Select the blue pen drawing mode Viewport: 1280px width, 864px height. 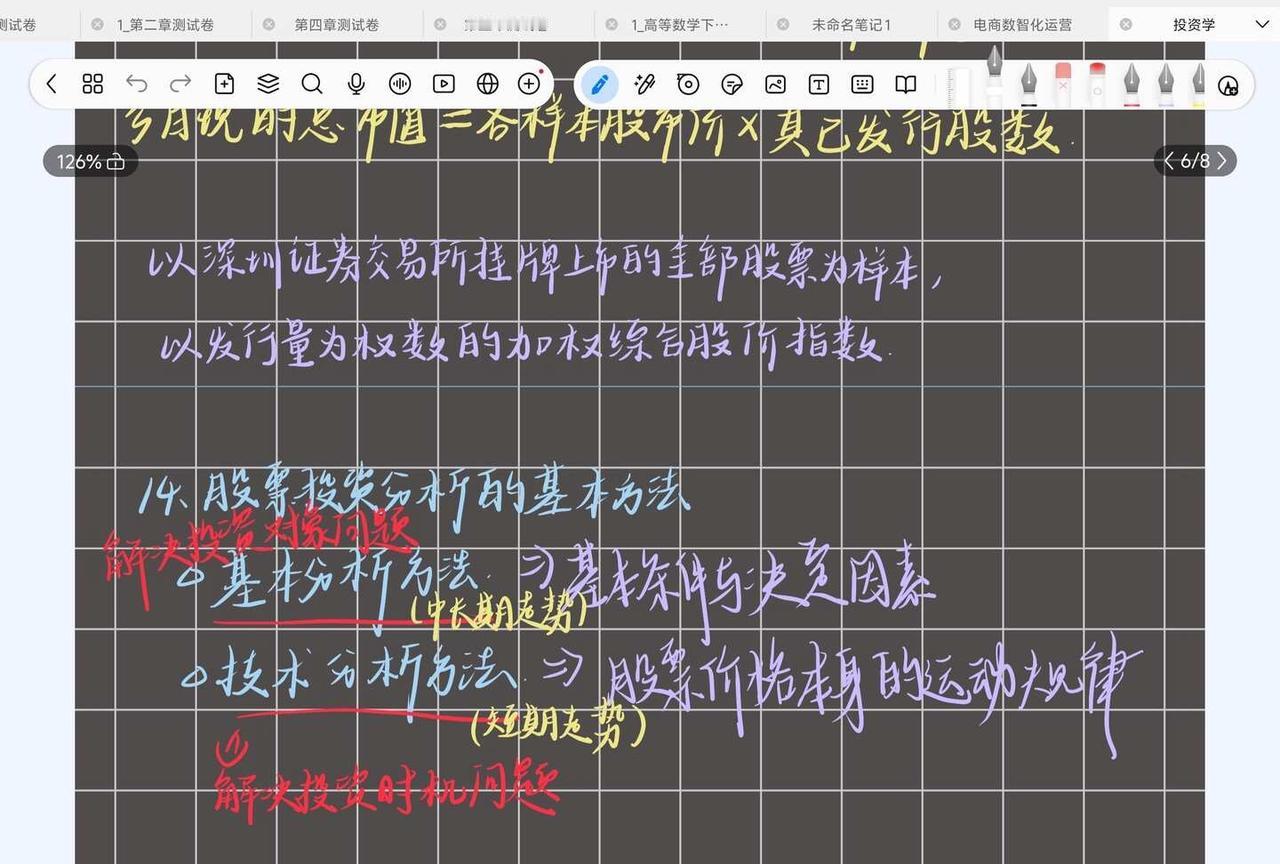tap(599, 84)
